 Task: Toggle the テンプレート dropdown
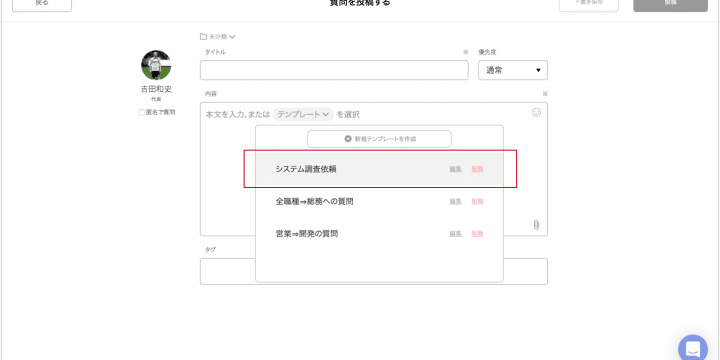point(304,114)
